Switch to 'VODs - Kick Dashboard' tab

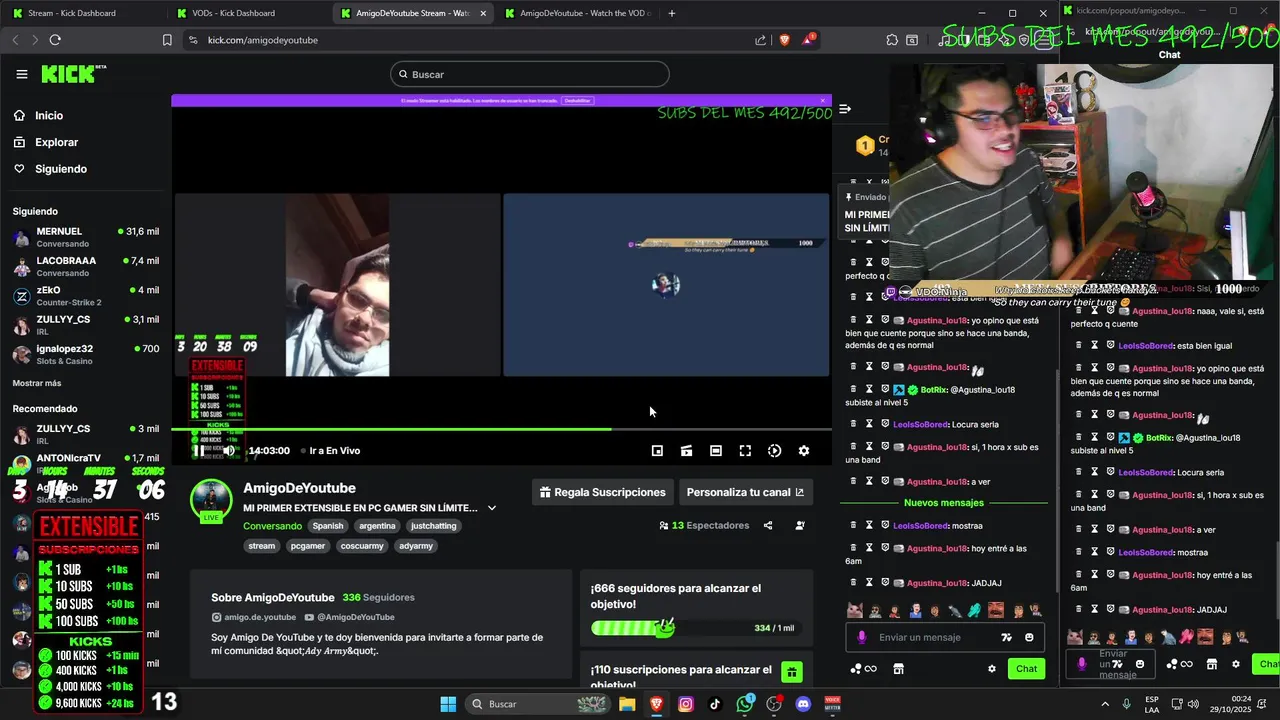point(246,13)
